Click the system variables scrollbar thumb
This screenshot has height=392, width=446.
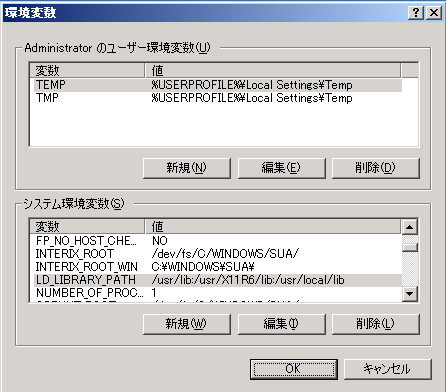click(x=410, y=247)
